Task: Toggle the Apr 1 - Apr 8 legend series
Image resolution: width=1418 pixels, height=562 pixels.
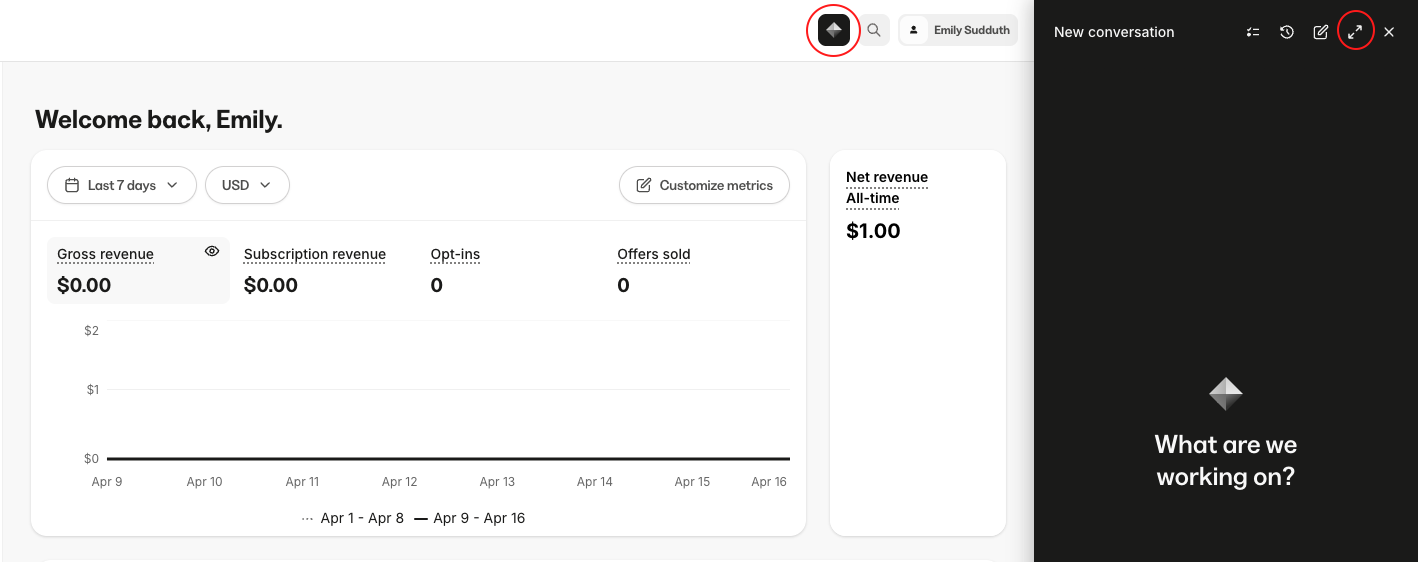Action: pyautogui.click(x=355, y=518)
